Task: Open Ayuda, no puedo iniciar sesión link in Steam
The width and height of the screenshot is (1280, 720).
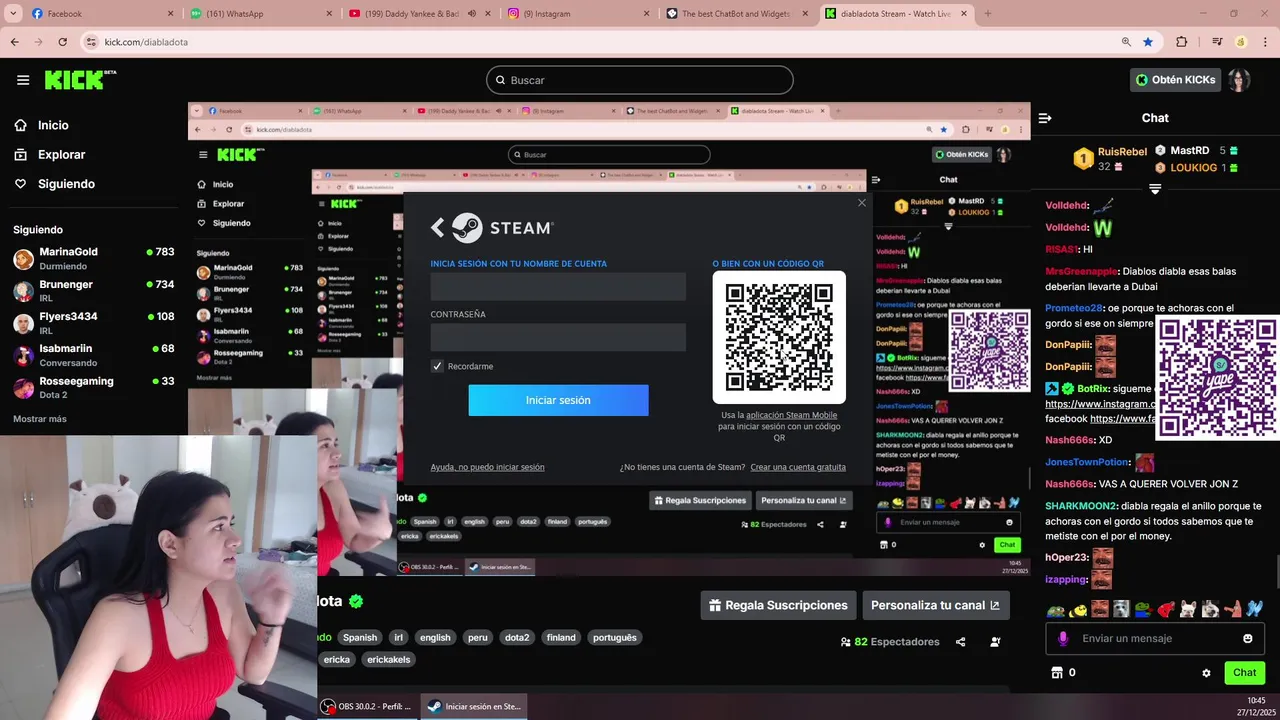Action: tap(487, 467)
